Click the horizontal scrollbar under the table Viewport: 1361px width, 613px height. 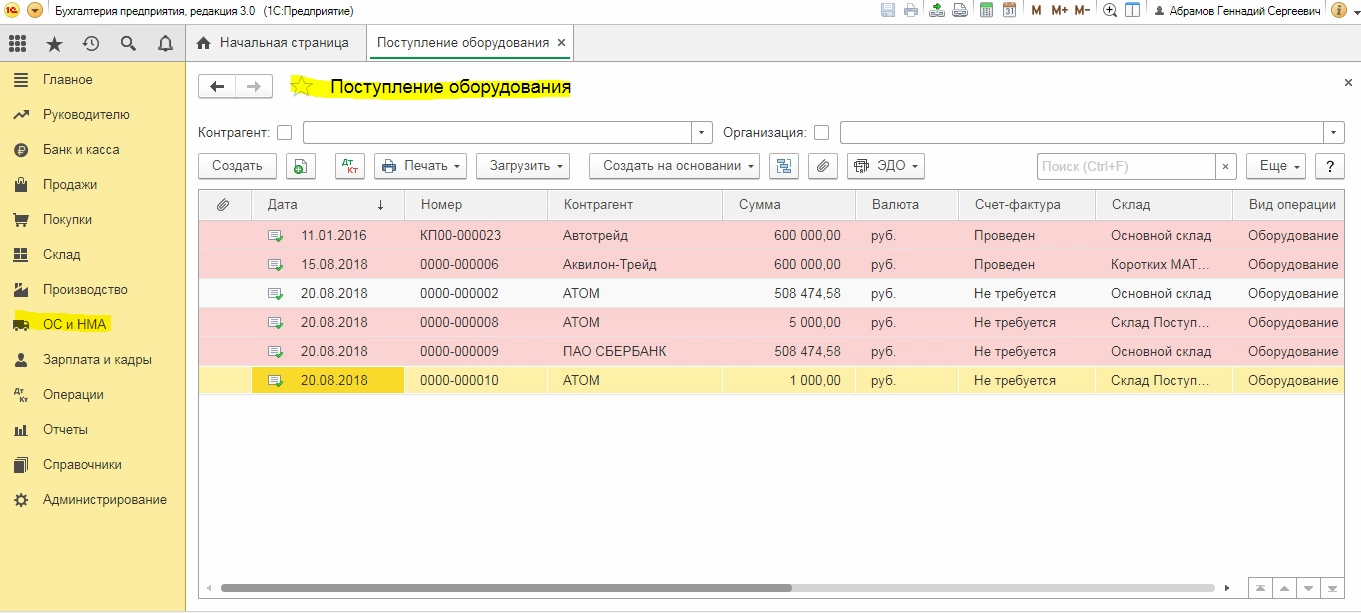(x=505, y=588)
